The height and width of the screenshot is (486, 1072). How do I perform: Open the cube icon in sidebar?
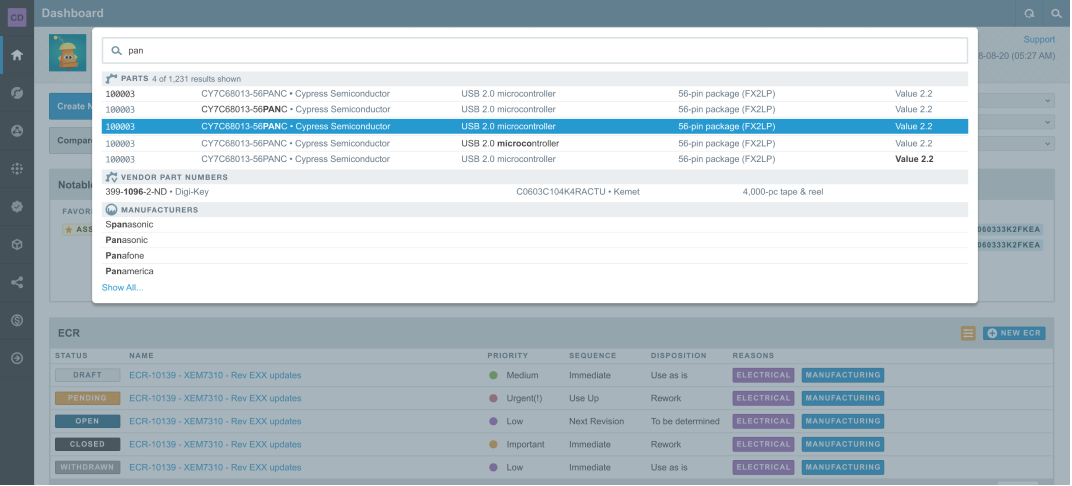pos(17,244)
